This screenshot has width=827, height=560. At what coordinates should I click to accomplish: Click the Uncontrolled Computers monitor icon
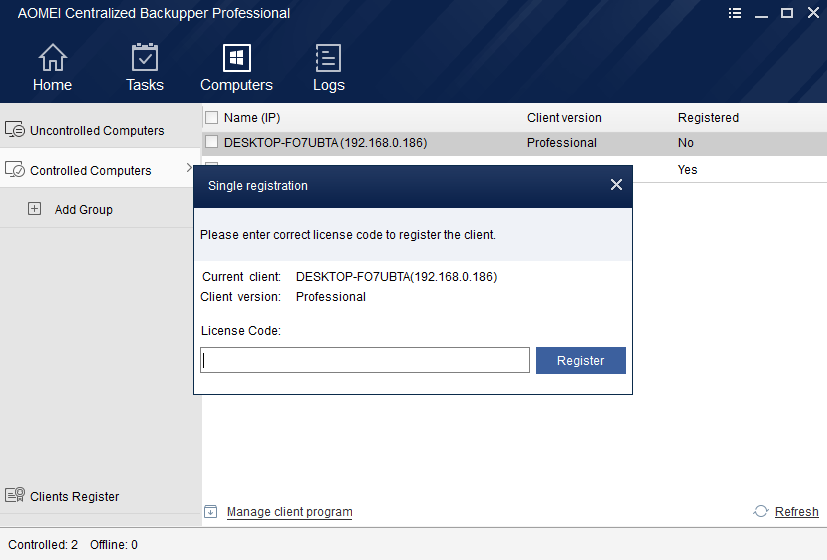click(15, 129)
